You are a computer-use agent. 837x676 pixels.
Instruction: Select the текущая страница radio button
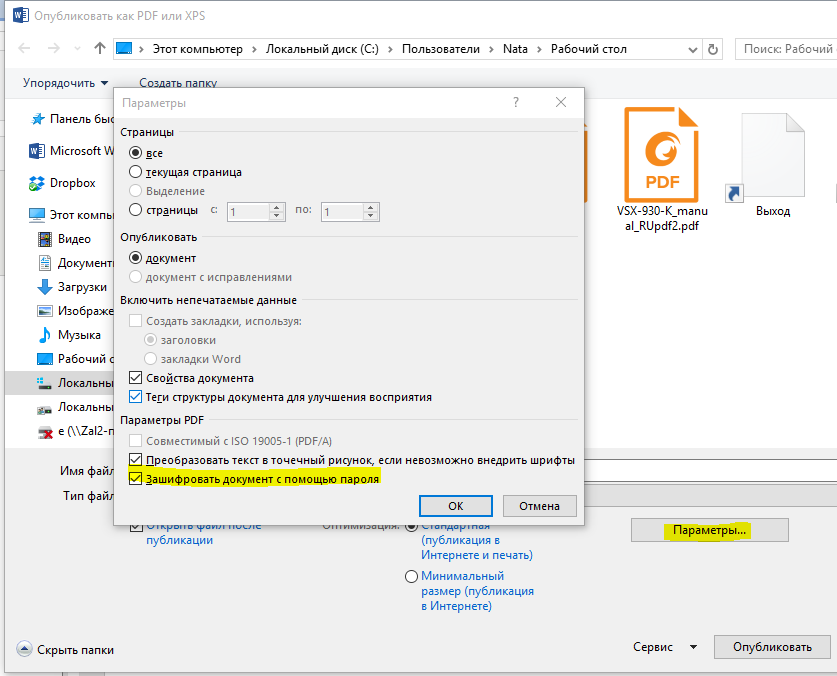pos(136,172)
